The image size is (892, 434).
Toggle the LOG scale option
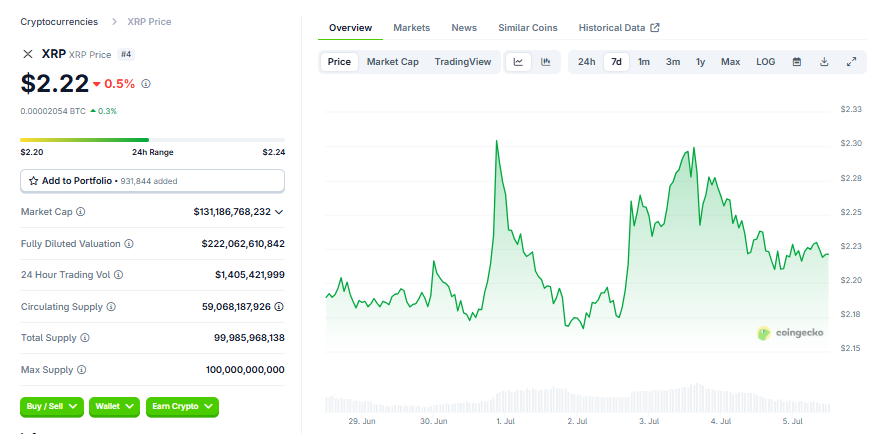pos(766,62)
